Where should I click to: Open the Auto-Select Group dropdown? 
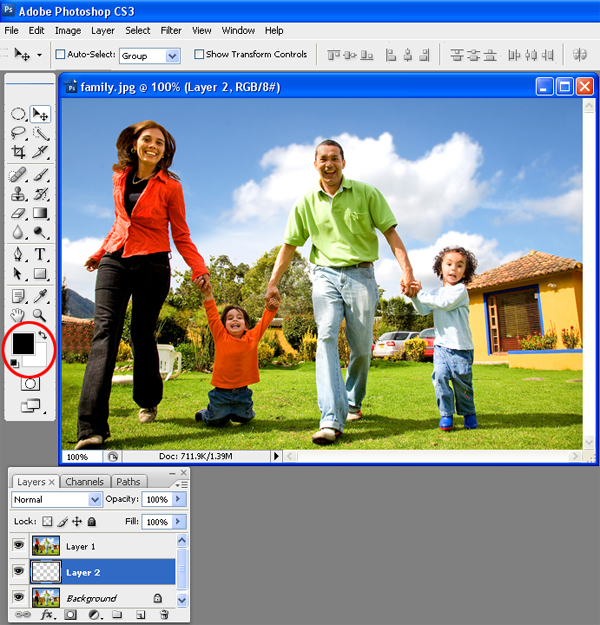click(x=150, y=55)
